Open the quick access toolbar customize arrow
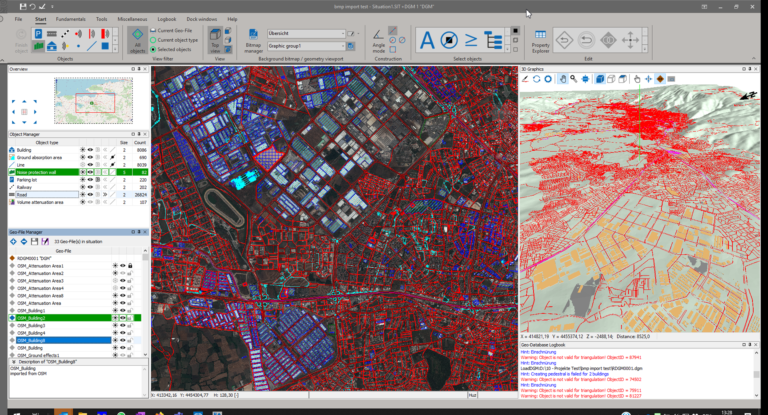Viewport: 768px width, 415px height. click(52, 7)
